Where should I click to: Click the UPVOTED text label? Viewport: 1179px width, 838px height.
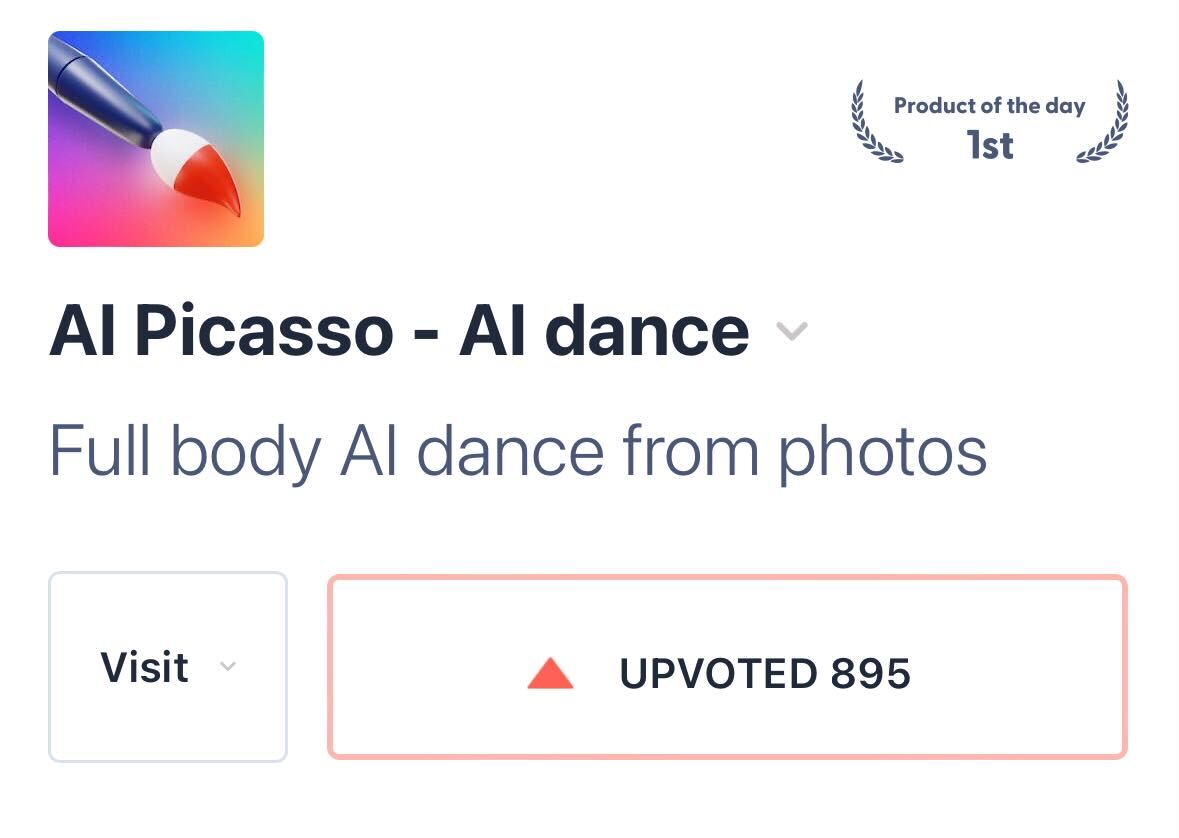718,673
